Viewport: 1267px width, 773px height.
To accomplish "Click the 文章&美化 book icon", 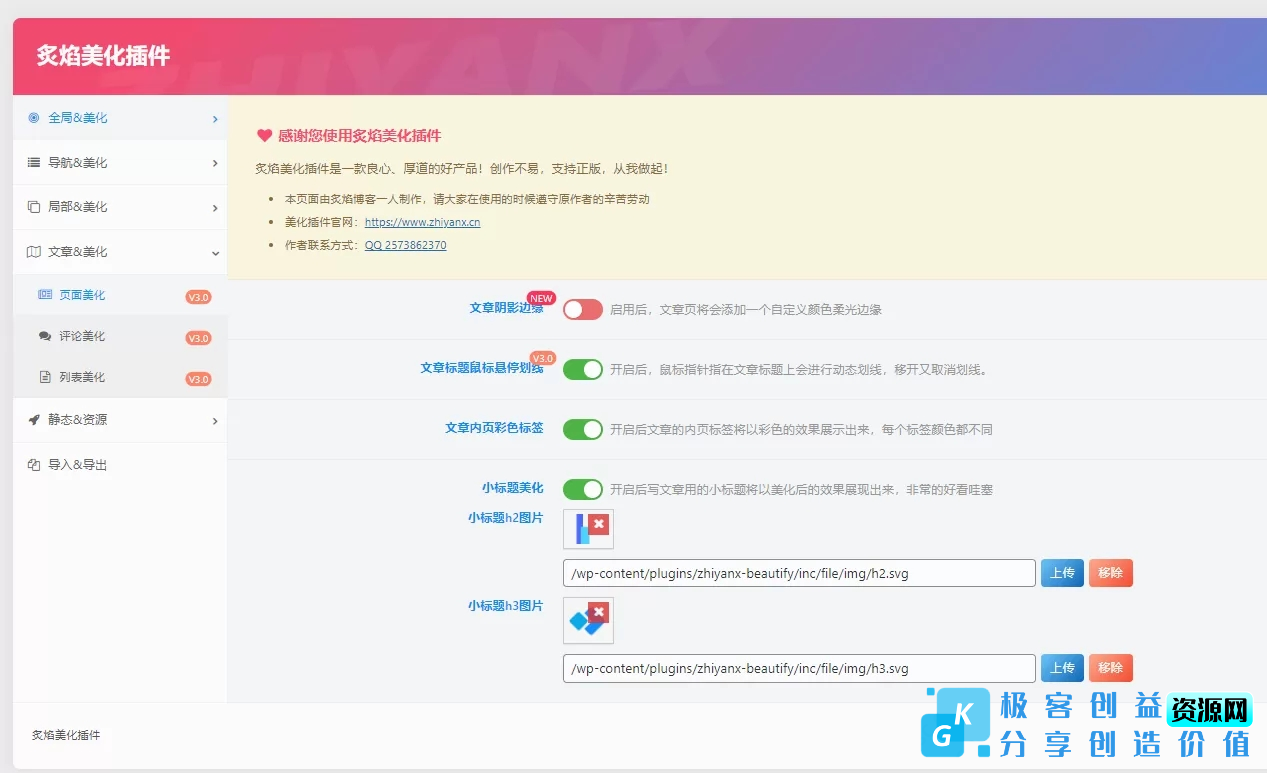I will point(33,252).
